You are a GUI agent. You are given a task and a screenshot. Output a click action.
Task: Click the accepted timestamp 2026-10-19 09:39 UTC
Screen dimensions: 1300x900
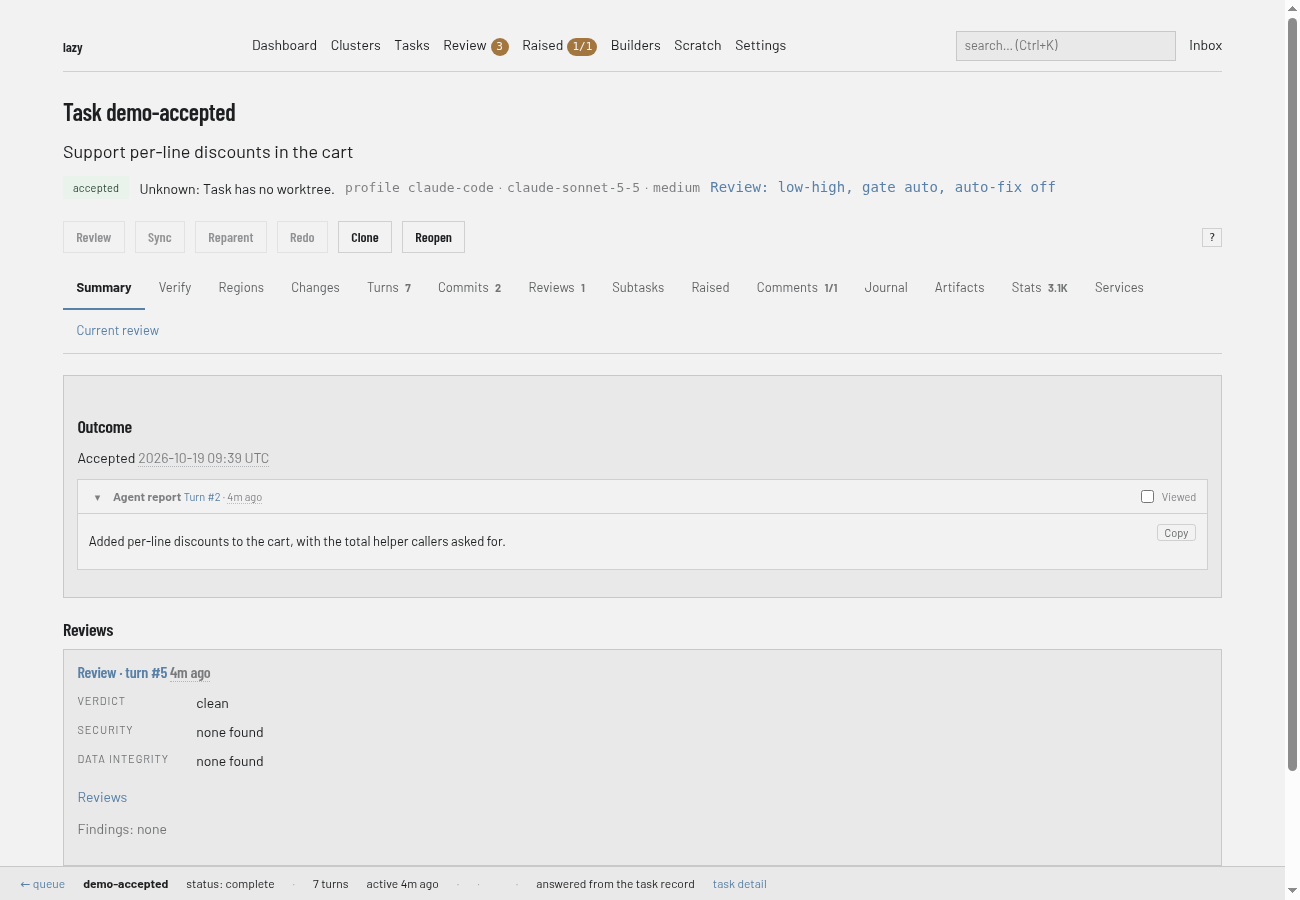coord(203,458)
